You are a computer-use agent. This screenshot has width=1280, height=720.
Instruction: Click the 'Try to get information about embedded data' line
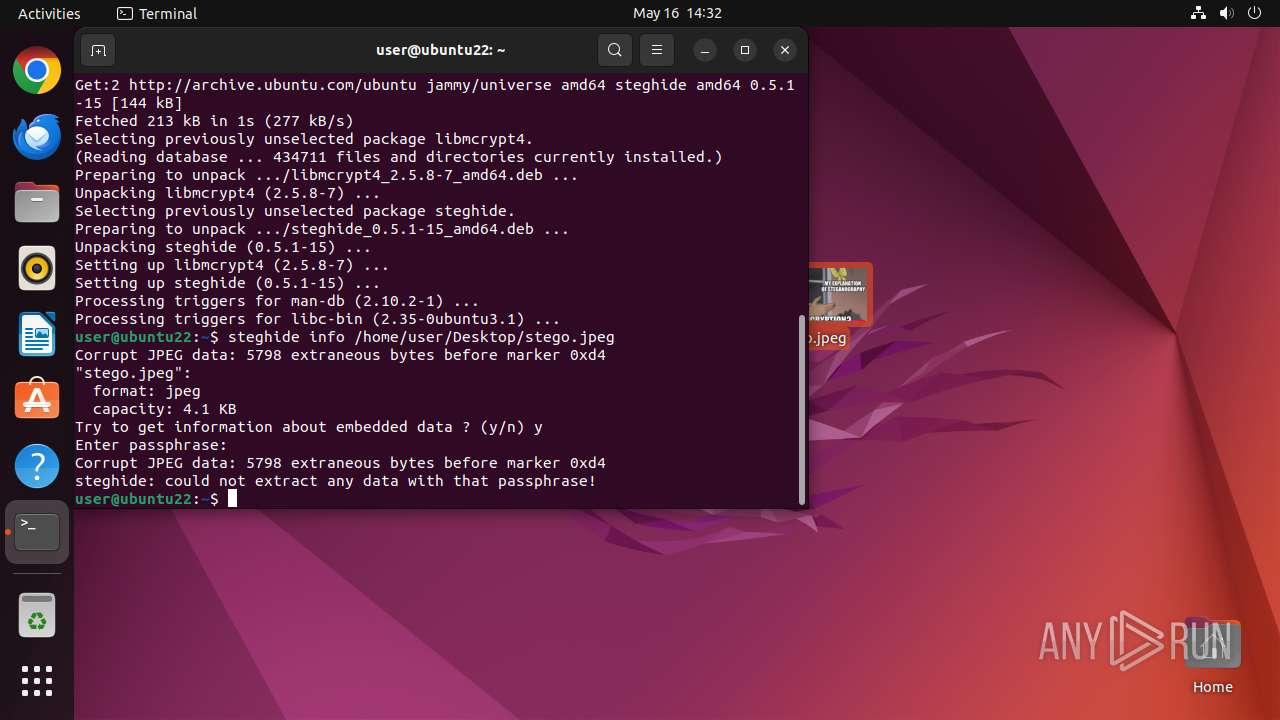click(309, 427)
